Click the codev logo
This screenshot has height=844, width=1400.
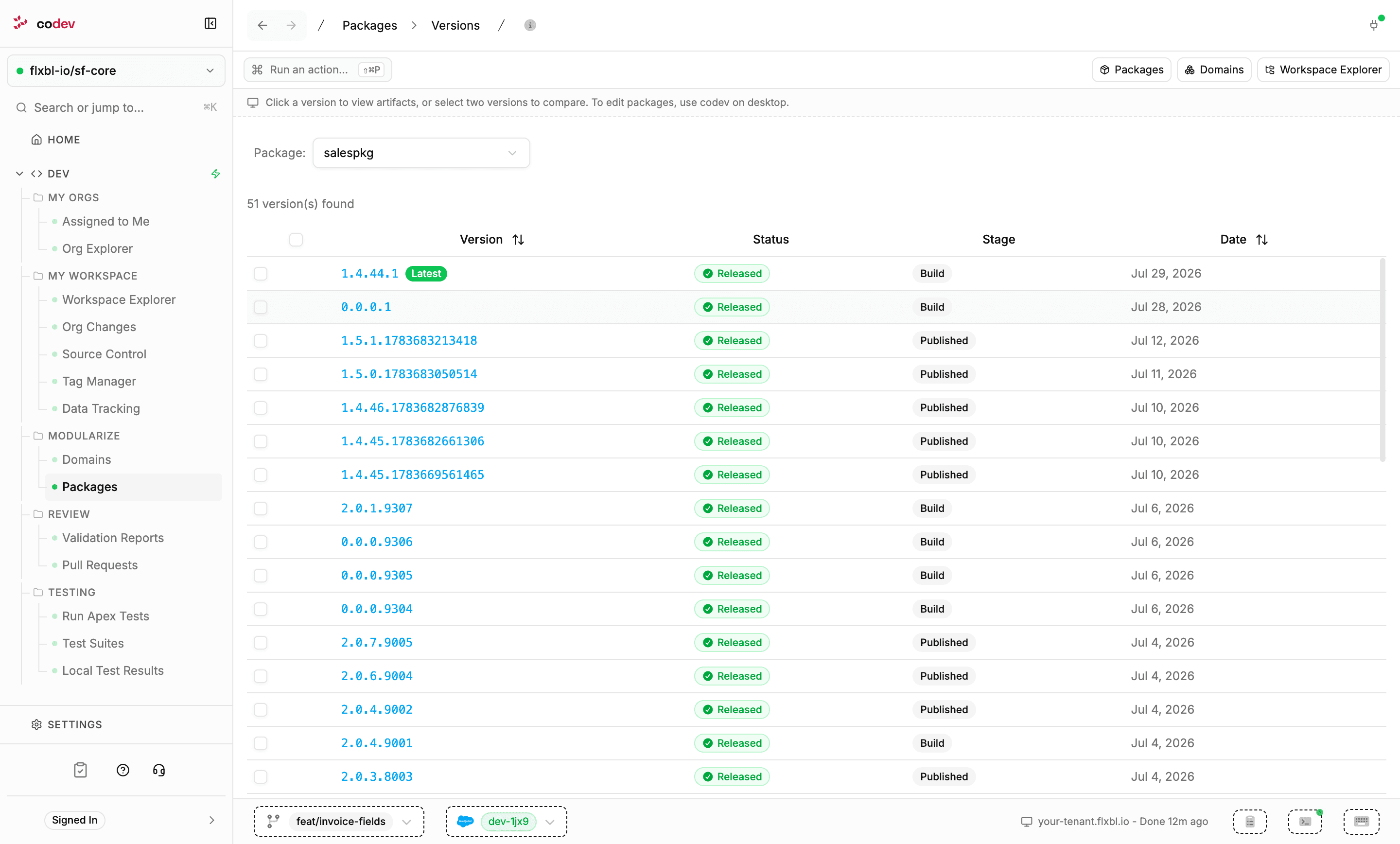44,23
